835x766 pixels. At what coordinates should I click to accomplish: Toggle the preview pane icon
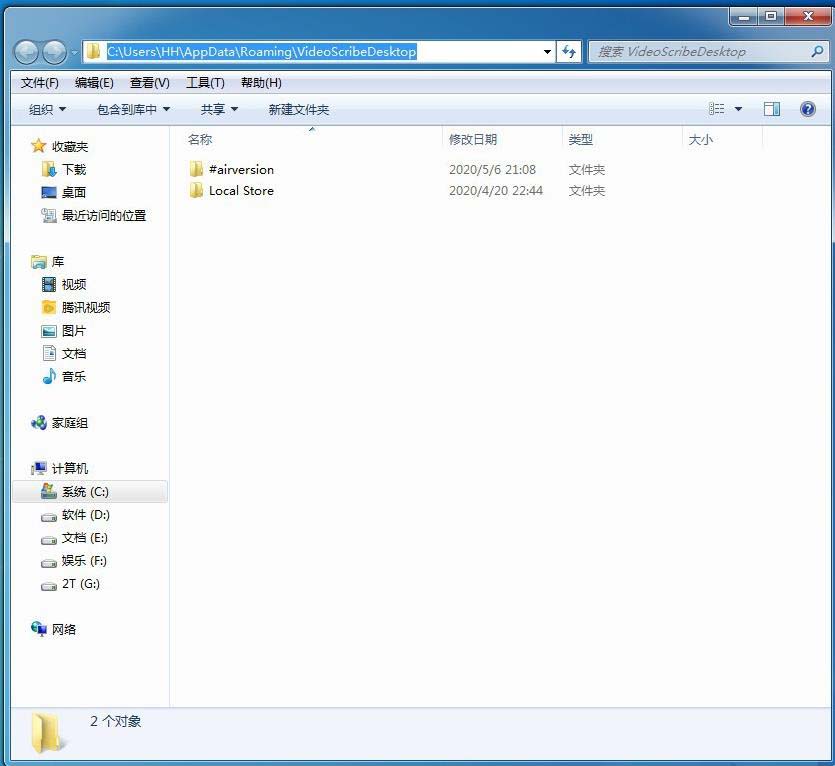772,109
